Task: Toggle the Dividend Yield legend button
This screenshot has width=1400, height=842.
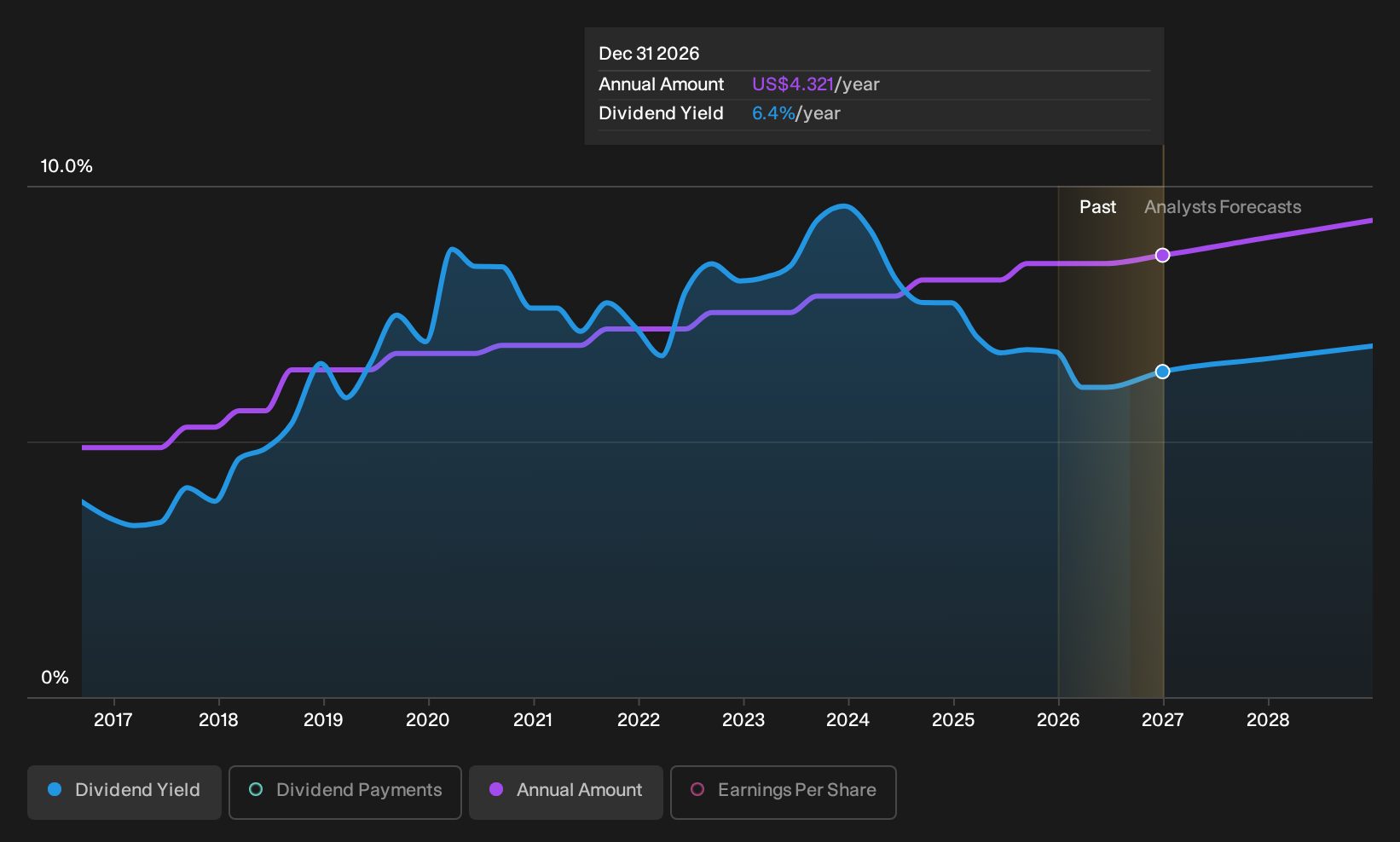Action: 124,793
